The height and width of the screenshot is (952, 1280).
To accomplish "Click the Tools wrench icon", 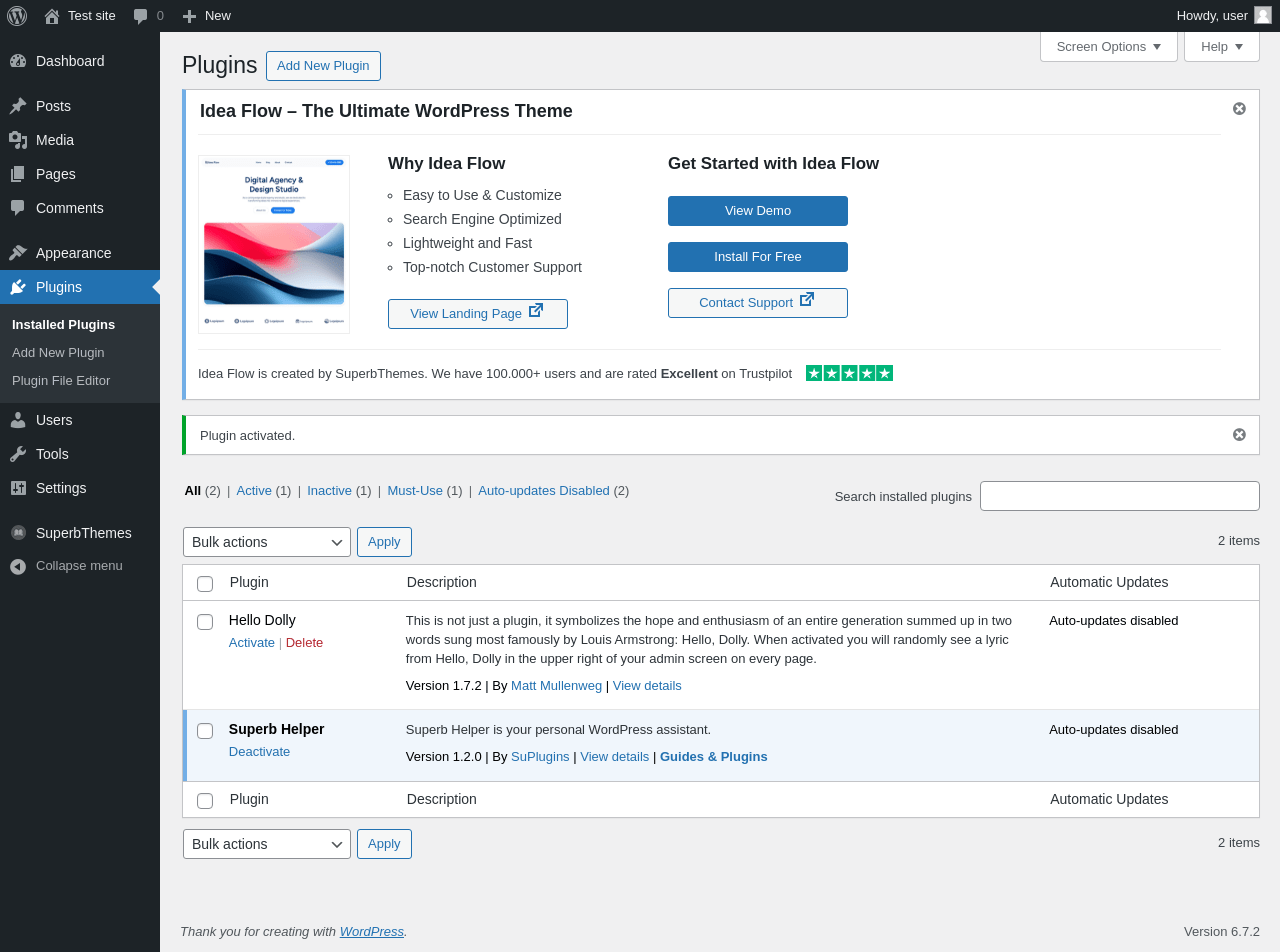I will 18,454.
